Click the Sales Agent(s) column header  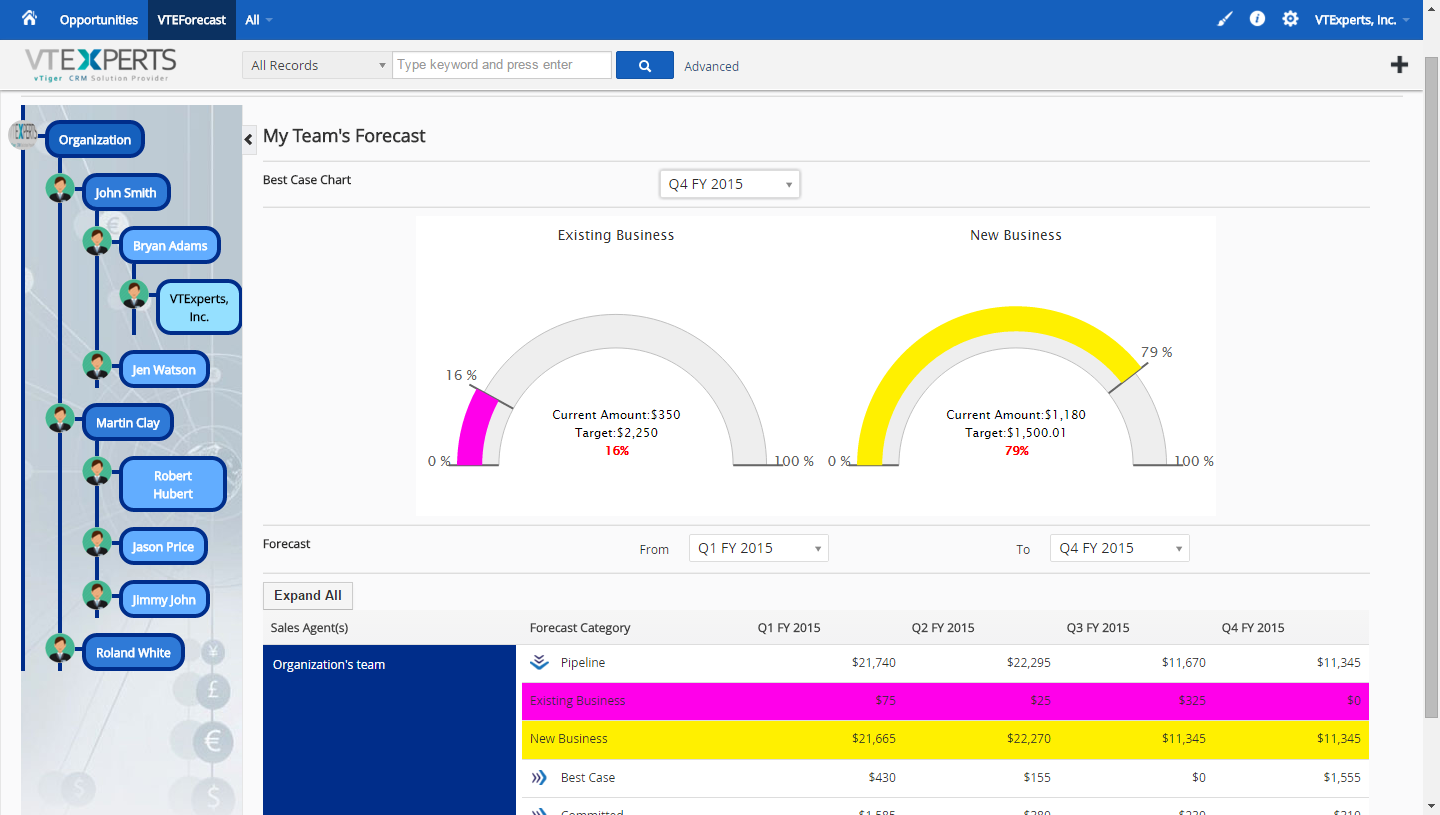[x=310, y=628]
